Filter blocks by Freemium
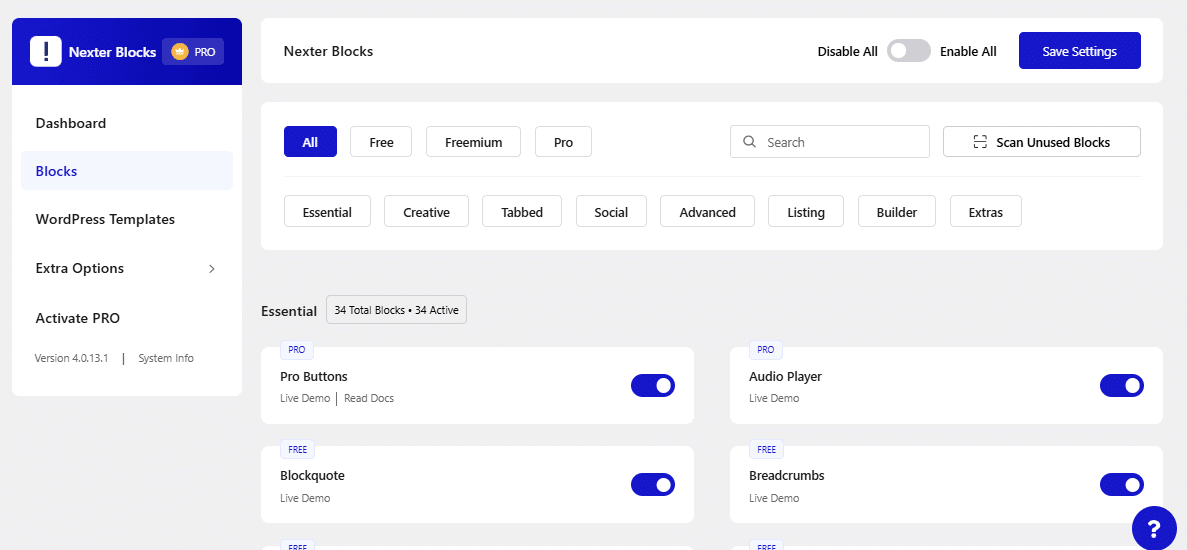Viewport: 1187px width, 550px height. tap(473, 141)
